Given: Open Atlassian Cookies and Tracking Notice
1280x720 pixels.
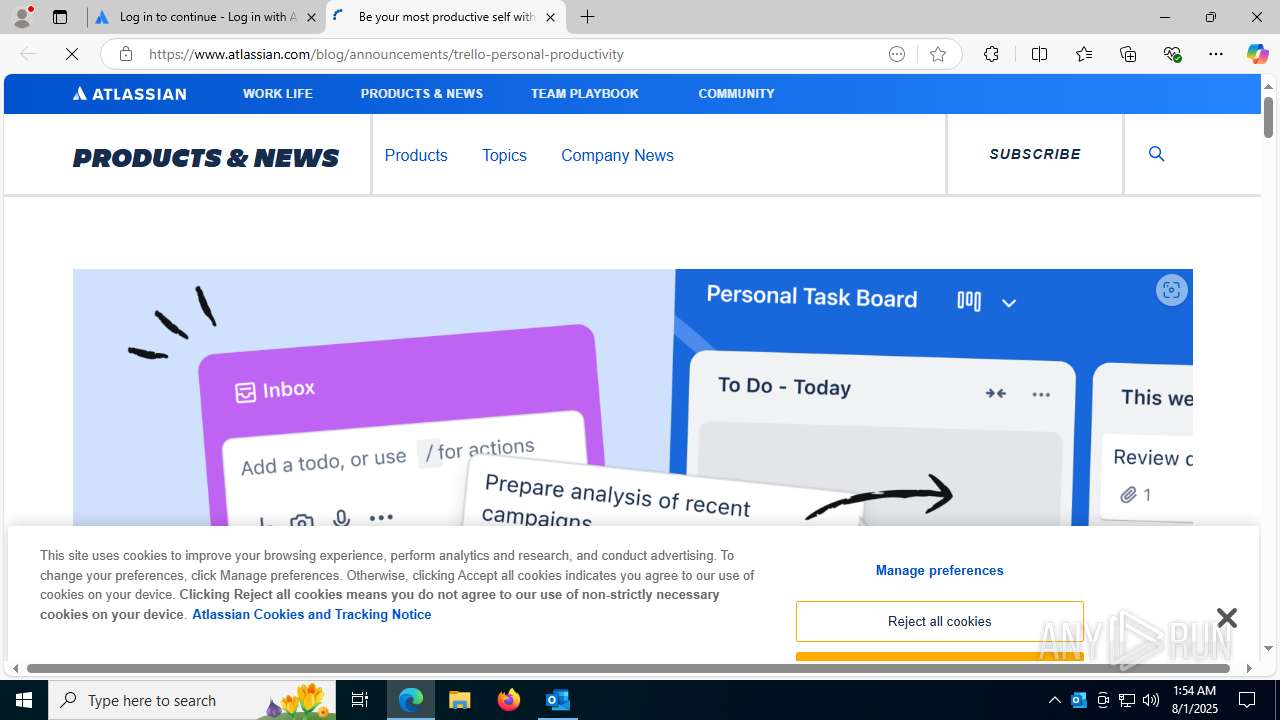Looking at the screenshot, I should tap(311, 614).
